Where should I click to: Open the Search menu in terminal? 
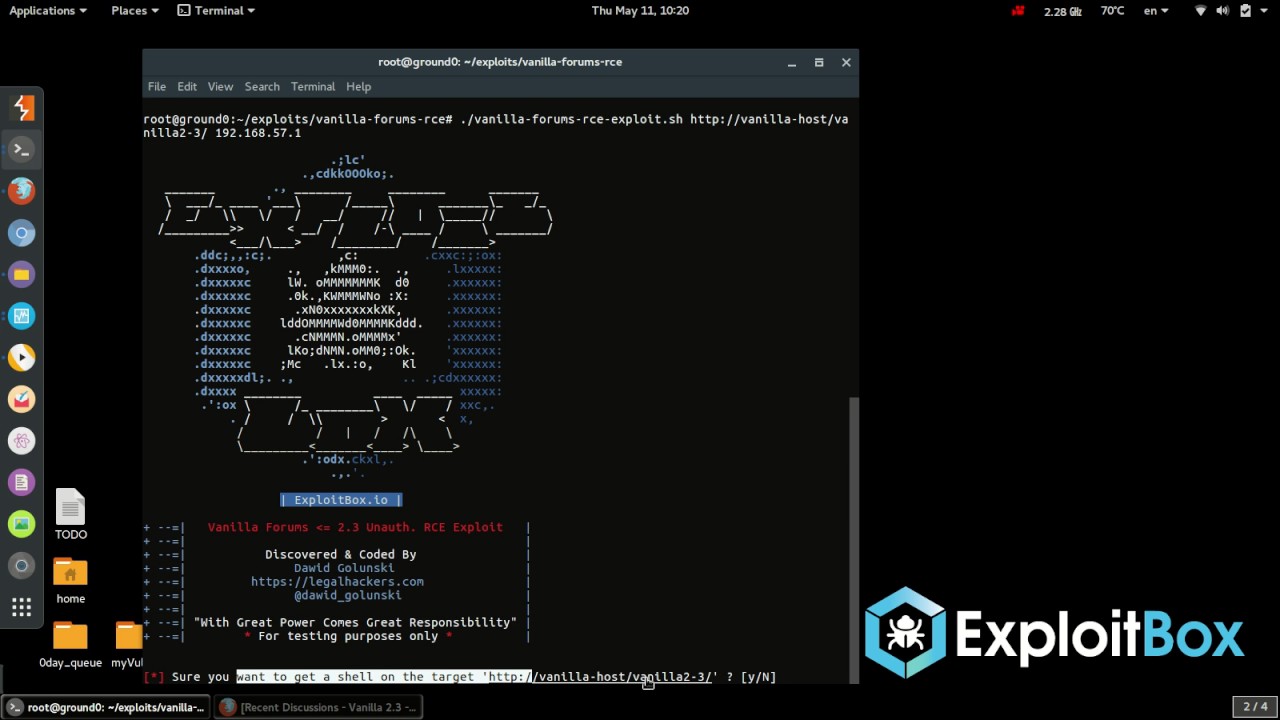(262, 87)
